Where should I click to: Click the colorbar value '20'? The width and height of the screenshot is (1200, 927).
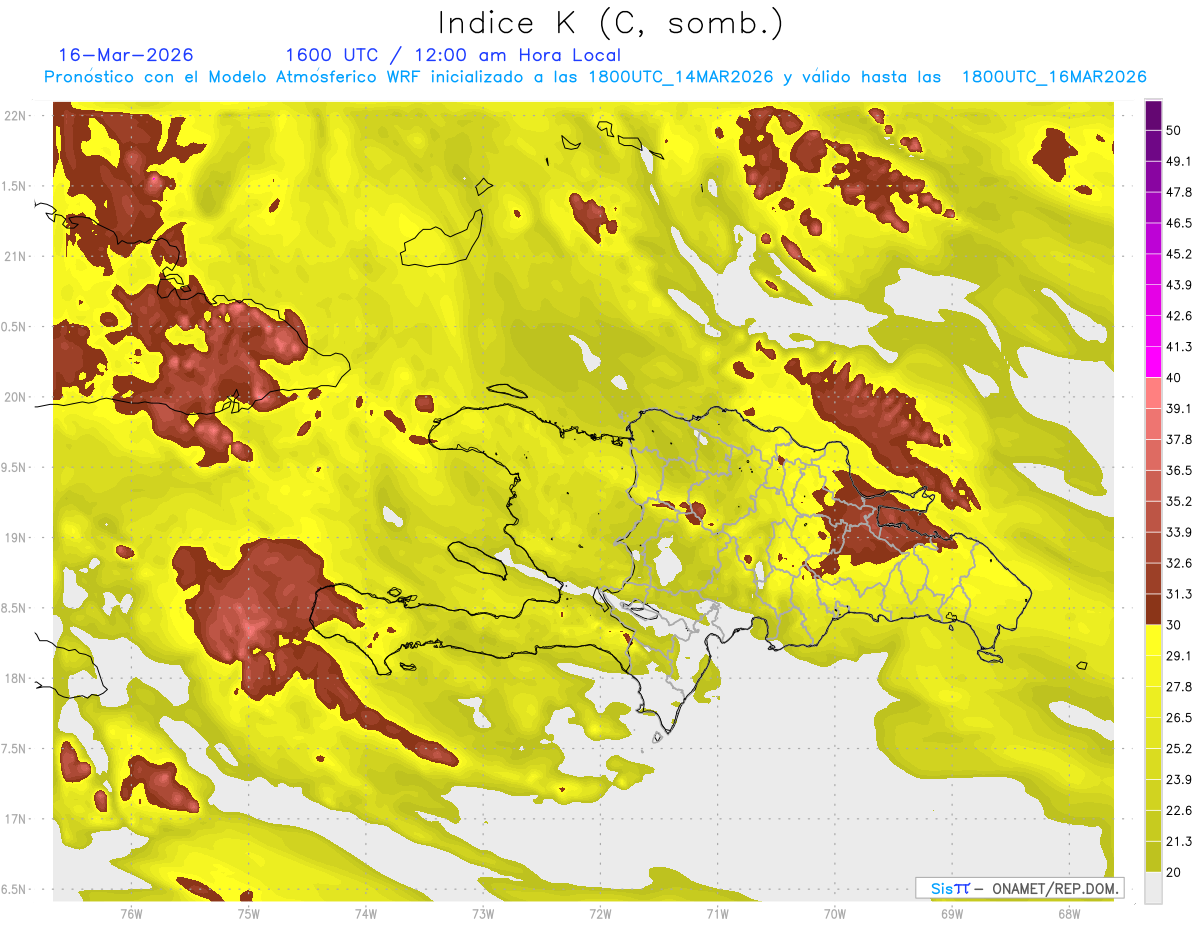pyautogui.click(x=1174, y=872)
